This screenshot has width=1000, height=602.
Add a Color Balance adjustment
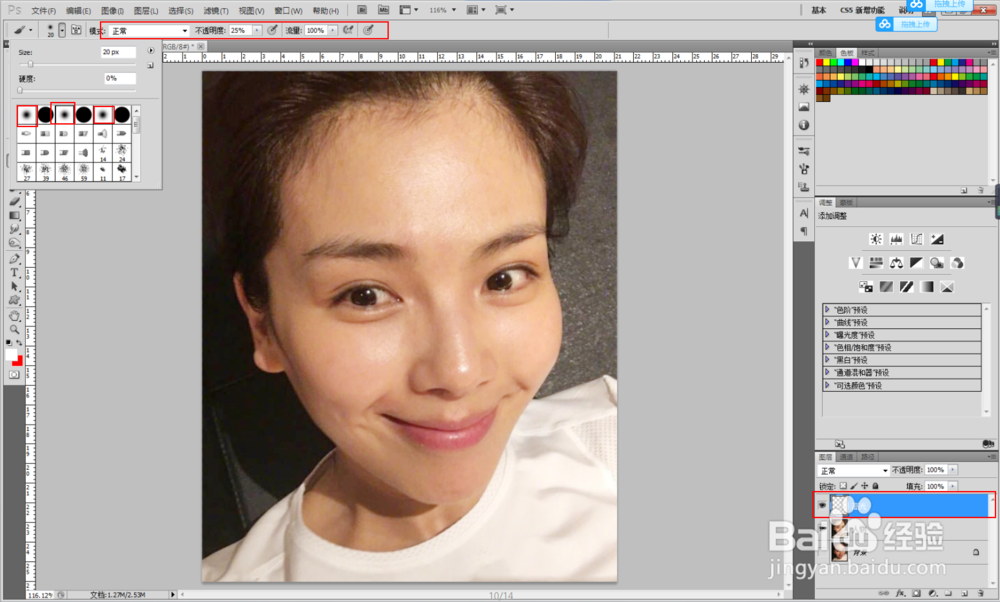click(897, 263)
